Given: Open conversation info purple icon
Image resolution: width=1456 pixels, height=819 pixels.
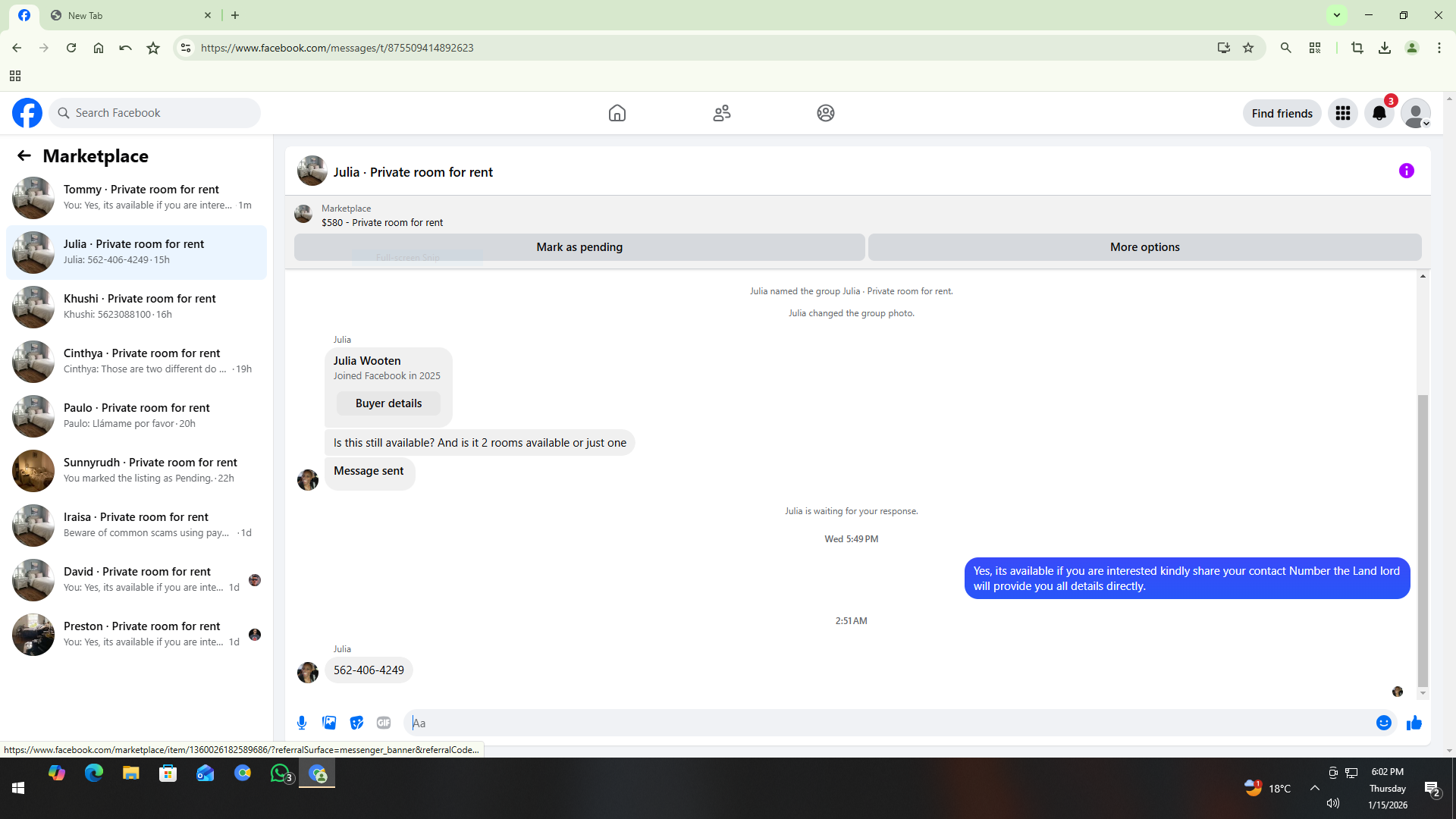Looking at the screenshot, I should coord(1406,171).
